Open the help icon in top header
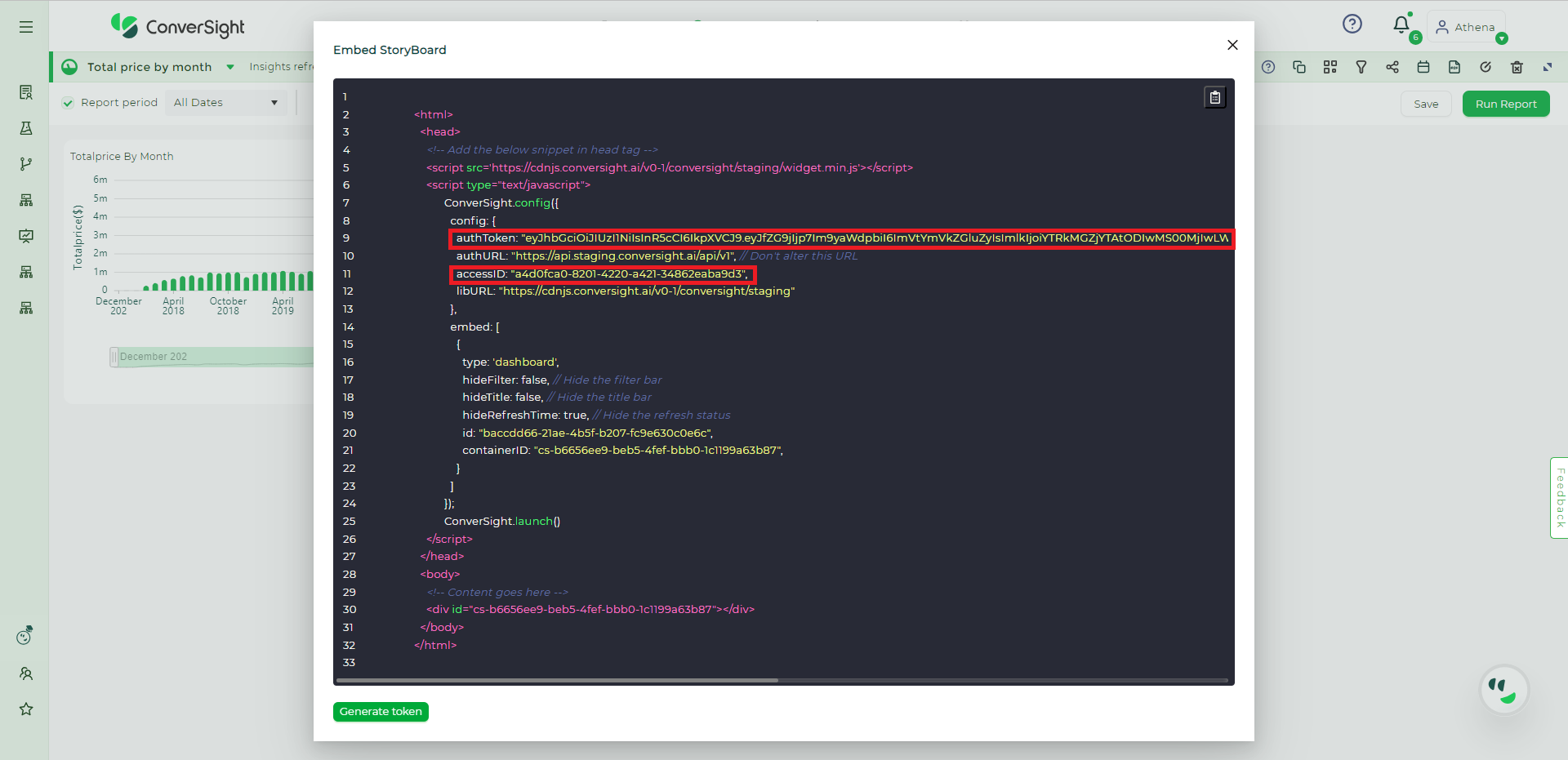Image resolution: width=1568 pixels, height=760 pixels. tap(1352, 24)
